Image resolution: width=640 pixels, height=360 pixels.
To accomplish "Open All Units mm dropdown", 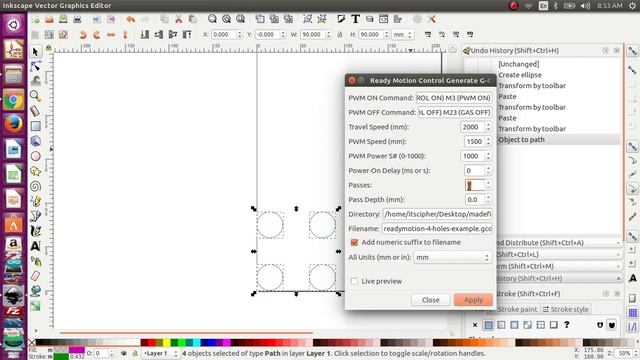I will click(453, 258).
